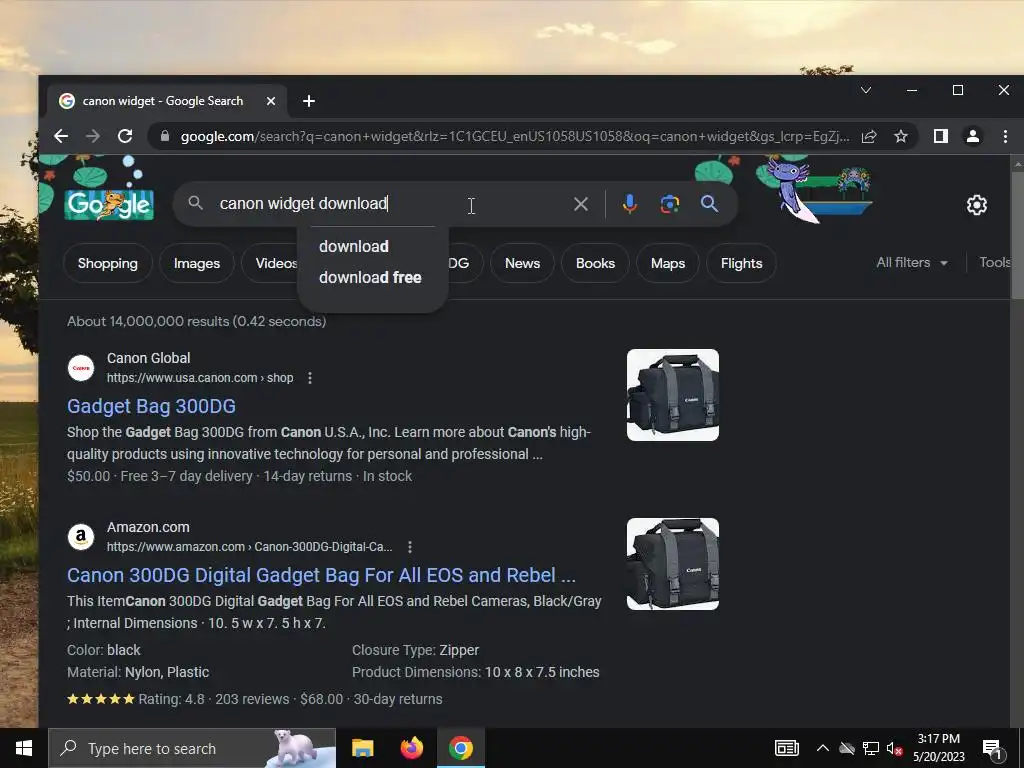The height and width of the screenshot is (768, 1024).
Task: Click the Canon Global favicon
Action: click(81, 368)
